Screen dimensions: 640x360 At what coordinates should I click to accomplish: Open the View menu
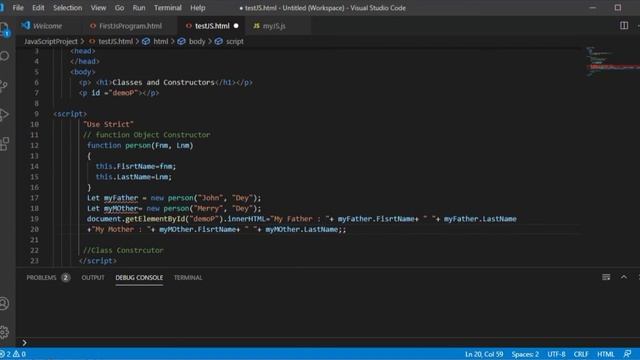[x=98, y=8]
